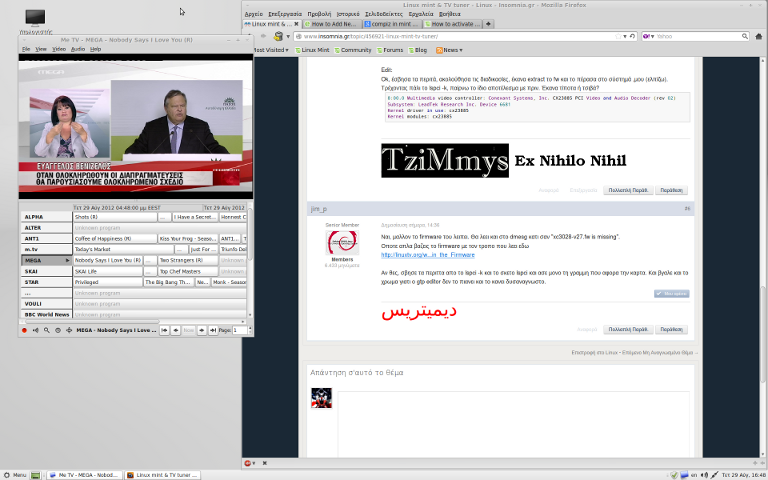
Task: Bookmark page with the star icon
Action: 619,36
